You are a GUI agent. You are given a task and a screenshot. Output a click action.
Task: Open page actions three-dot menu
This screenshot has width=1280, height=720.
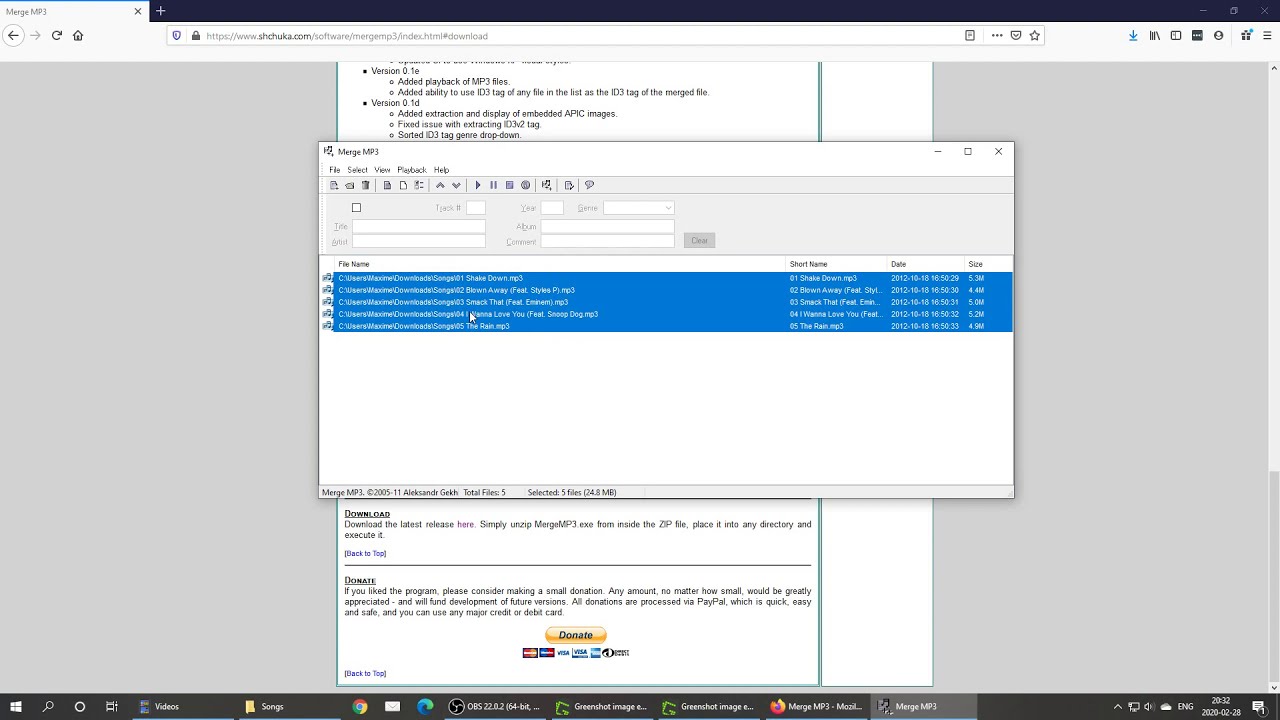click(x=997, y=35)
